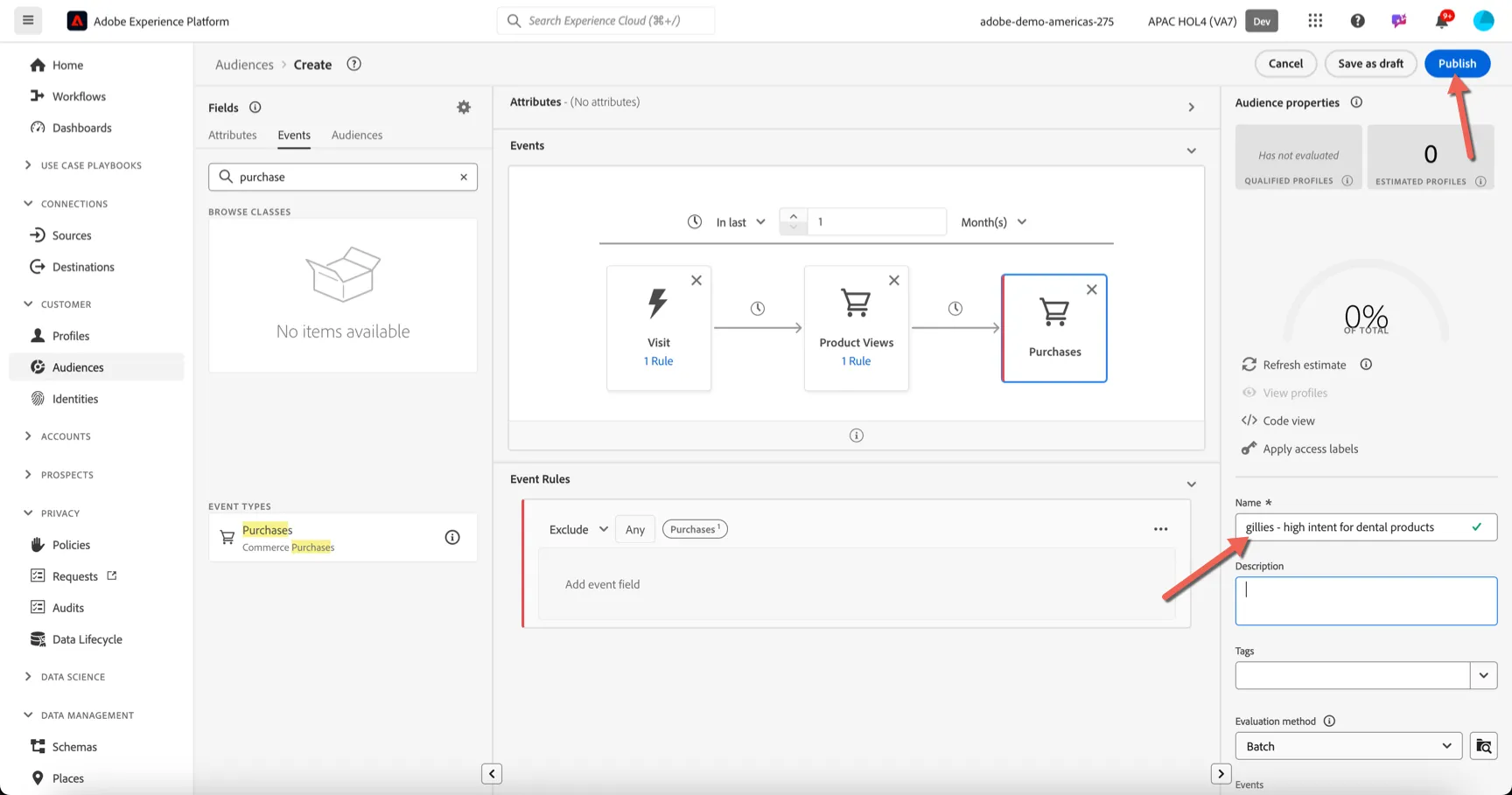Open the Code view
The height and width of the screenshot is (795, 1512).
[1278, 421]
